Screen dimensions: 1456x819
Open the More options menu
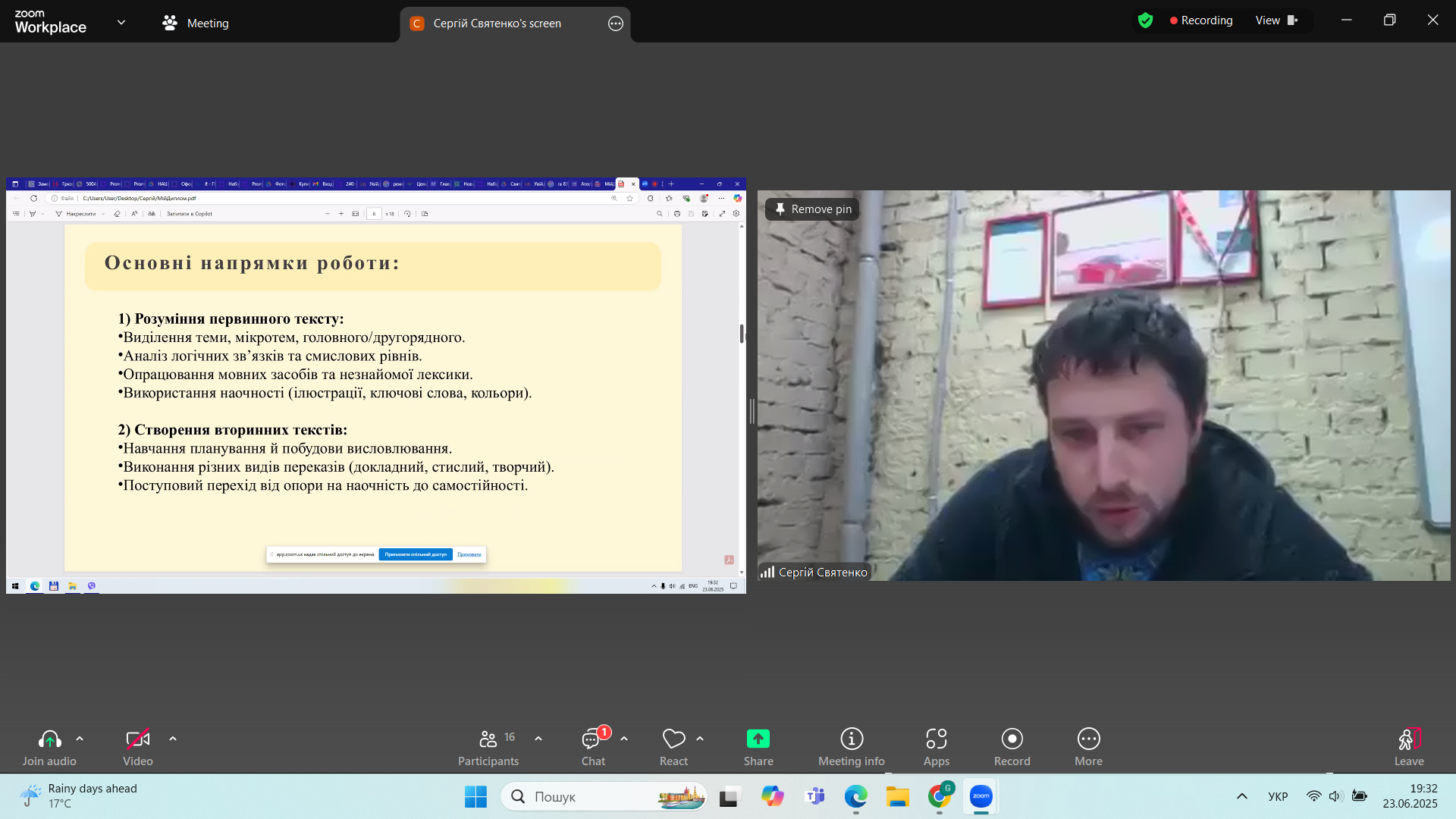click(1089, 748)
